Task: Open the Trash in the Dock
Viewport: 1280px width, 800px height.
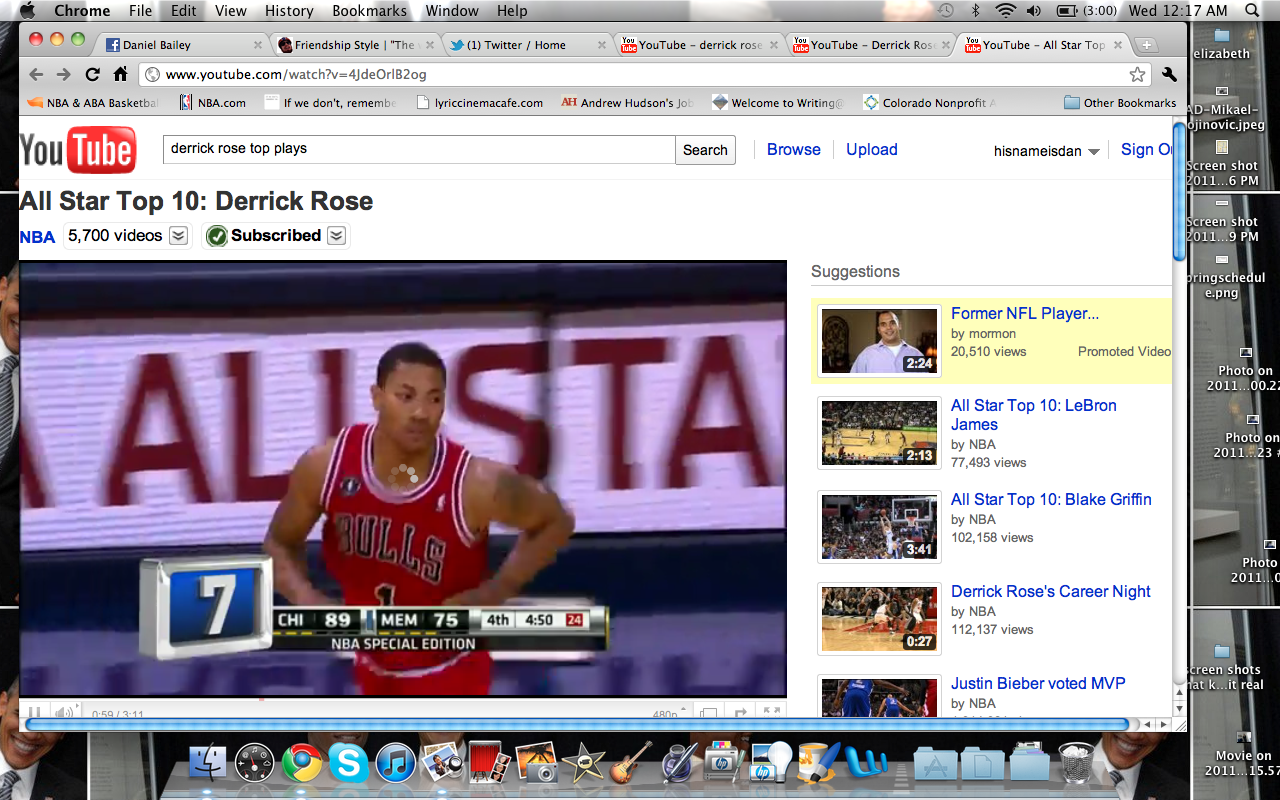Action: [1076, 764]
